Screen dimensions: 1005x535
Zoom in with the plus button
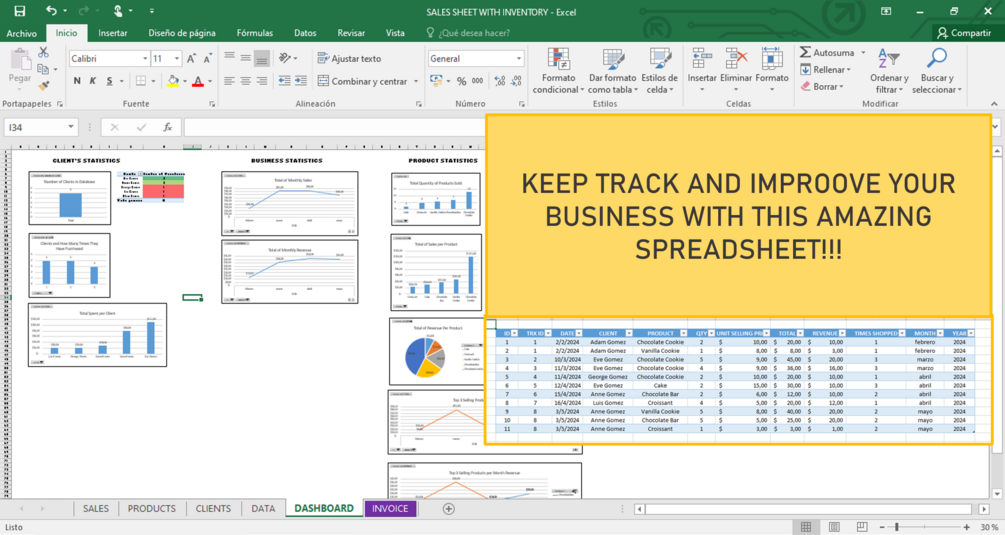pyautogui.click(x=967, y=527)
